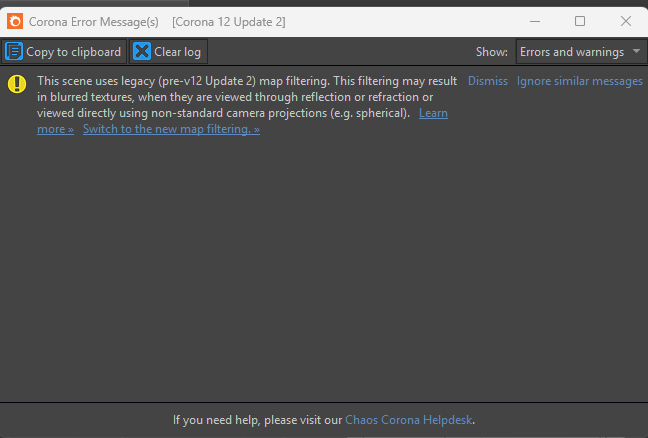Click Switch to the new map filtering
This screenshot has width=648, height=438.
[x=171, y=129]
